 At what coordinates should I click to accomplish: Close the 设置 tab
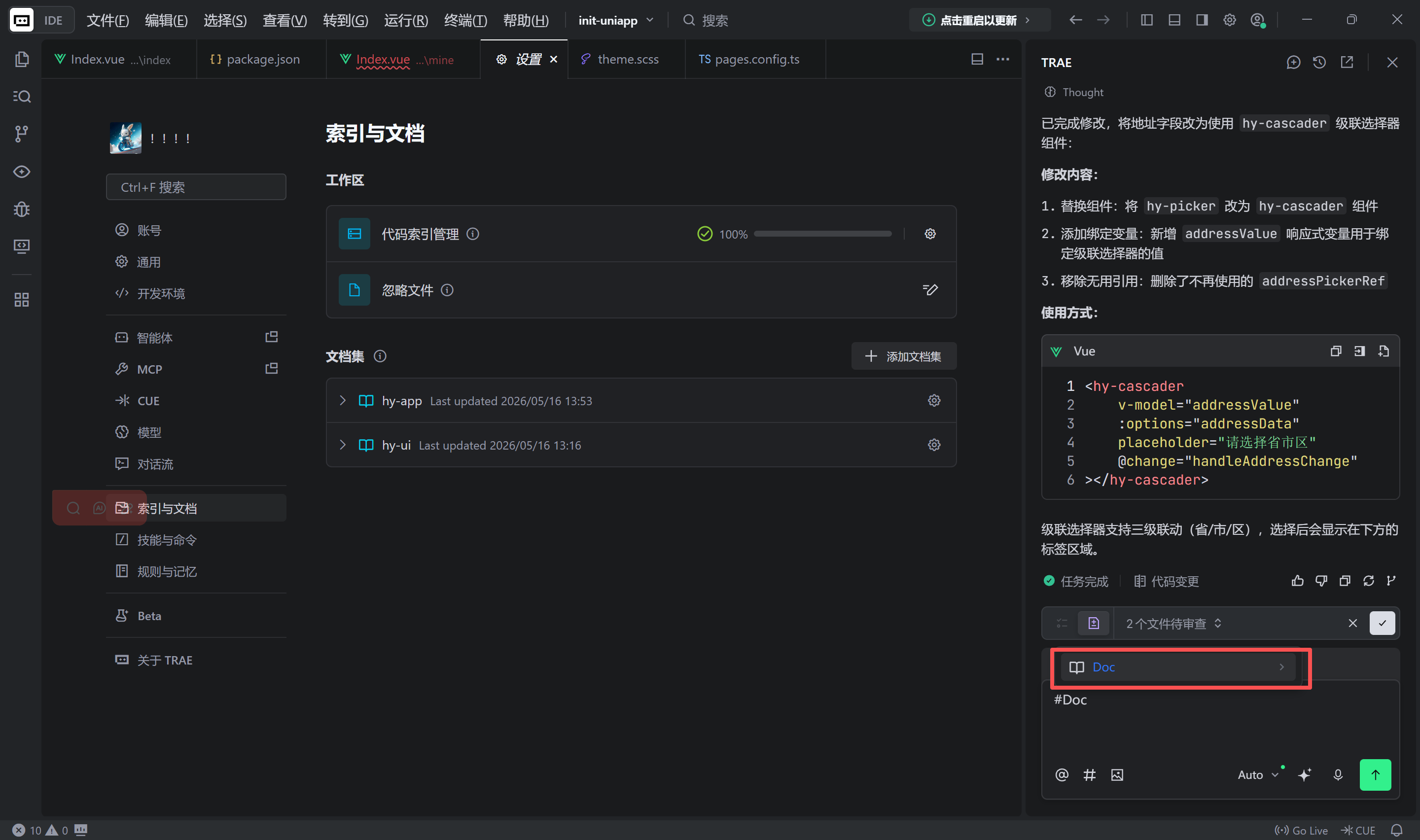click(554, 60)
